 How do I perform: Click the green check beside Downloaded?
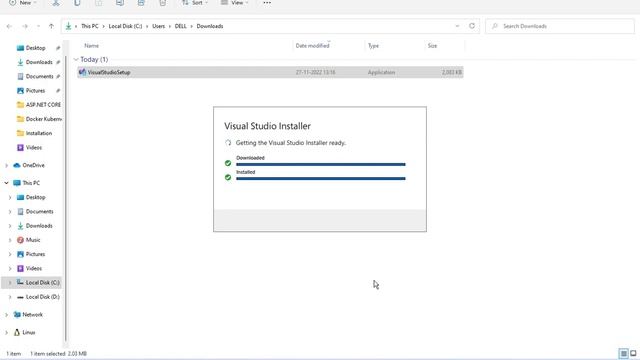[228, 163]
